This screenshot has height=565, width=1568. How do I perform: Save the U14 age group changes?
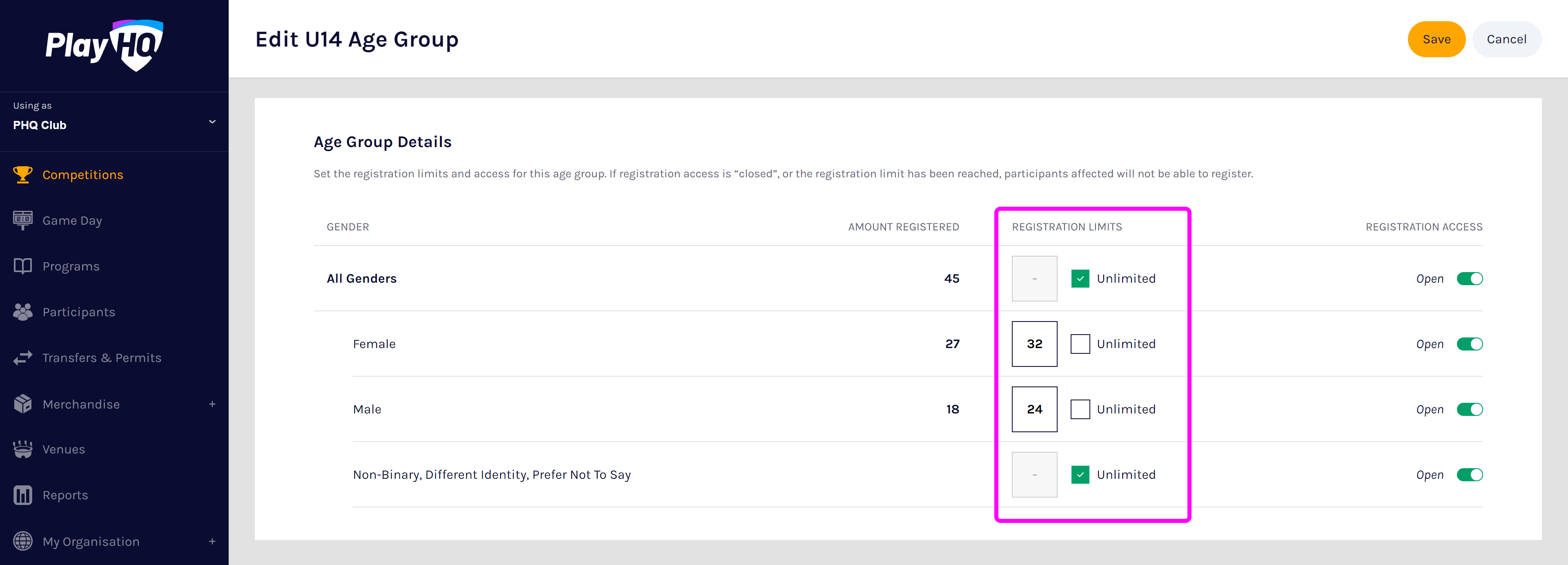click(1437, 39)
